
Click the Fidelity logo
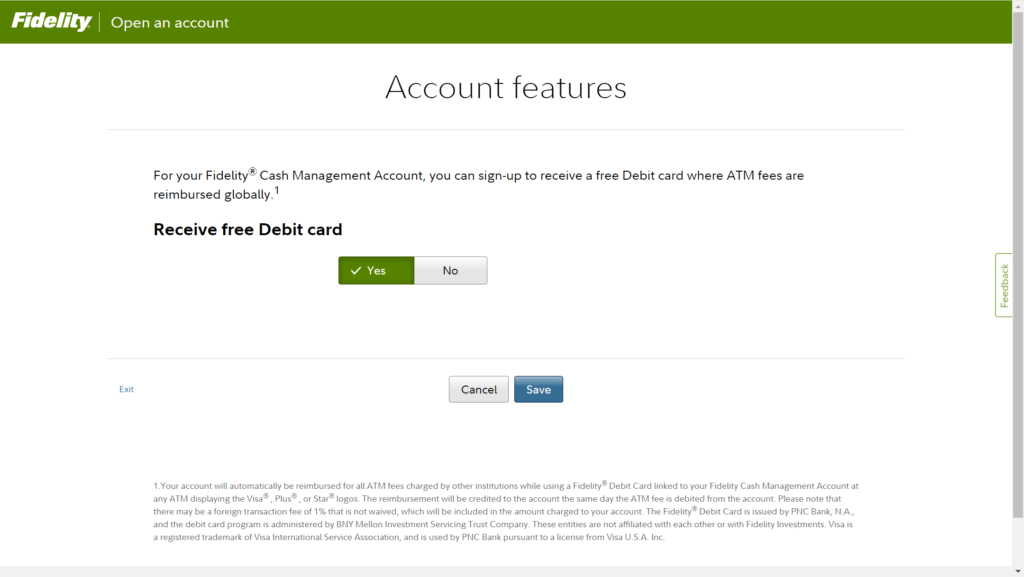52,22
